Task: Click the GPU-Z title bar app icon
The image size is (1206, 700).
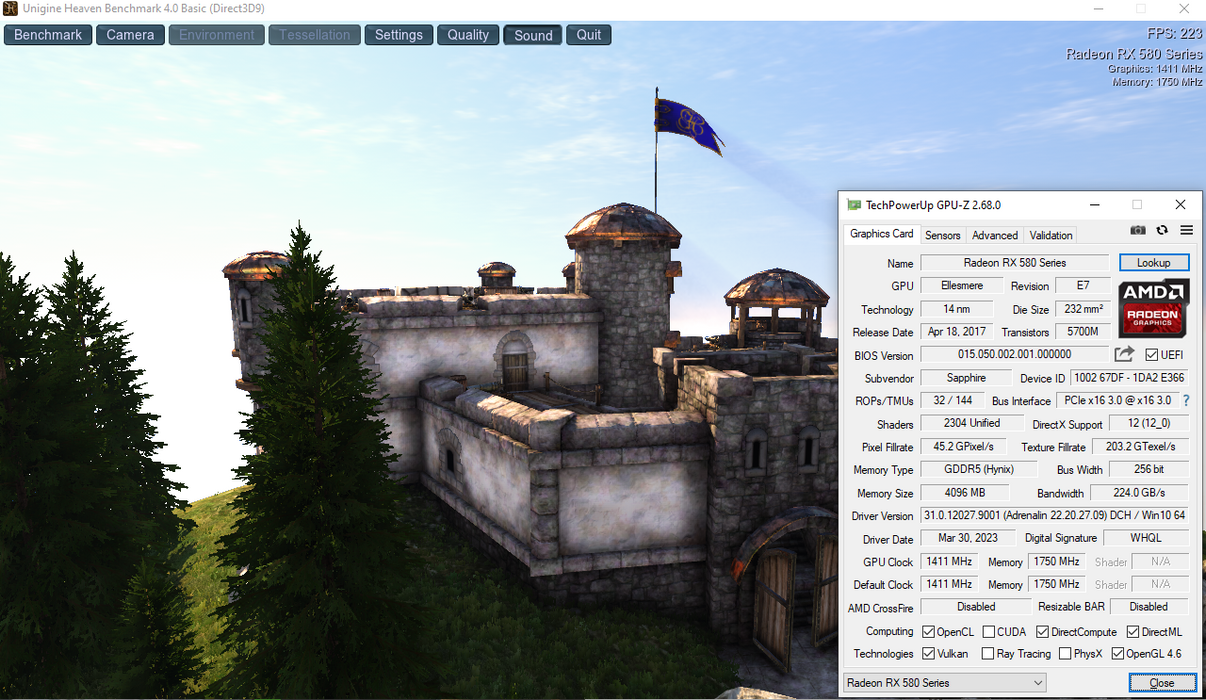Action: coord(853,205)
